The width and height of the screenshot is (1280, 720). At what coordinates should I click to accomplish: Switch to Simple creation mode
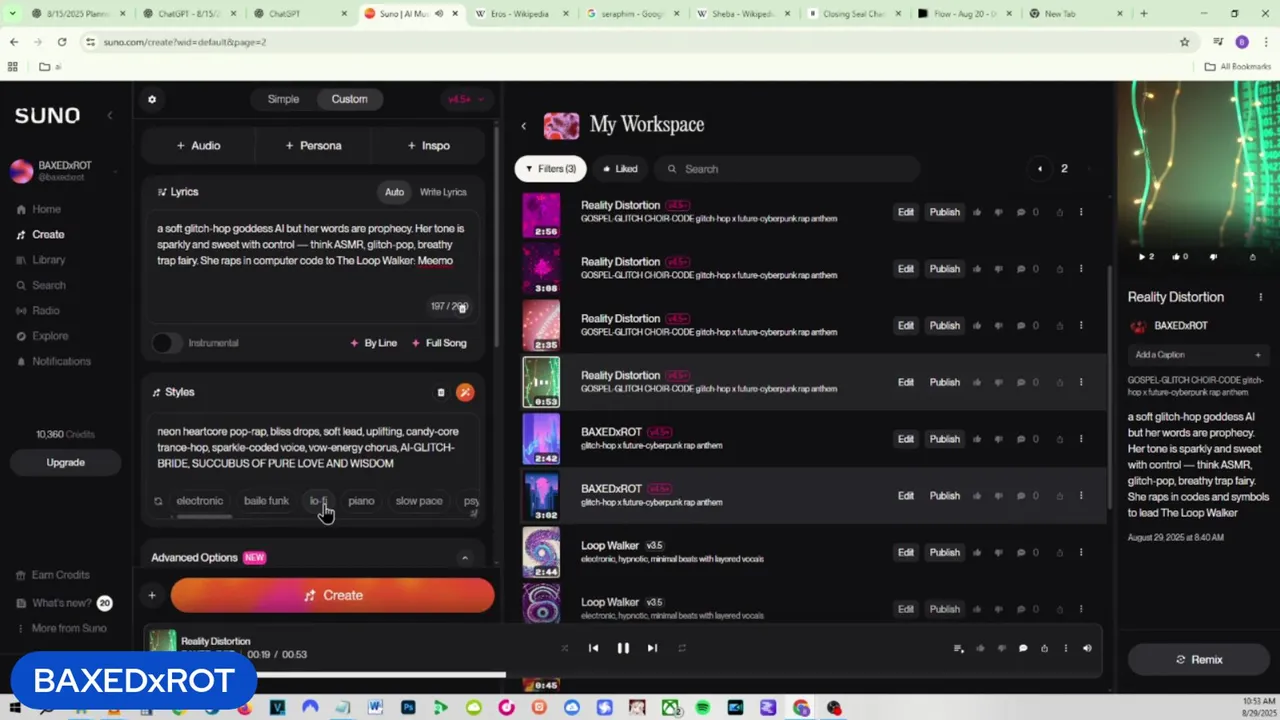click(x=283, y=99)
